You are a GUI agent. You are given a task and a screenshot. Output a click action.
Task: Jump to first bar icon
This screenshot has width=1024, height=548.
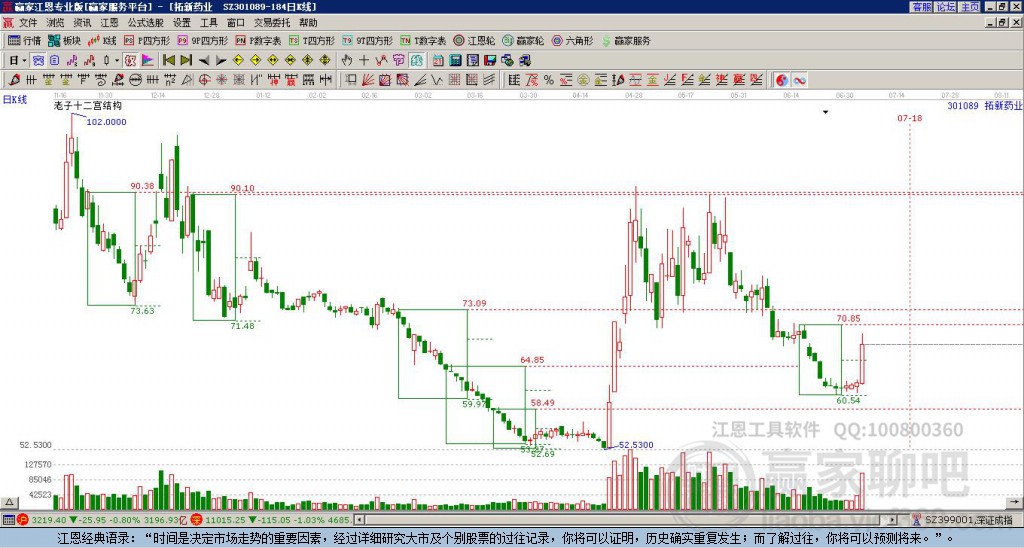coord(168,60)
